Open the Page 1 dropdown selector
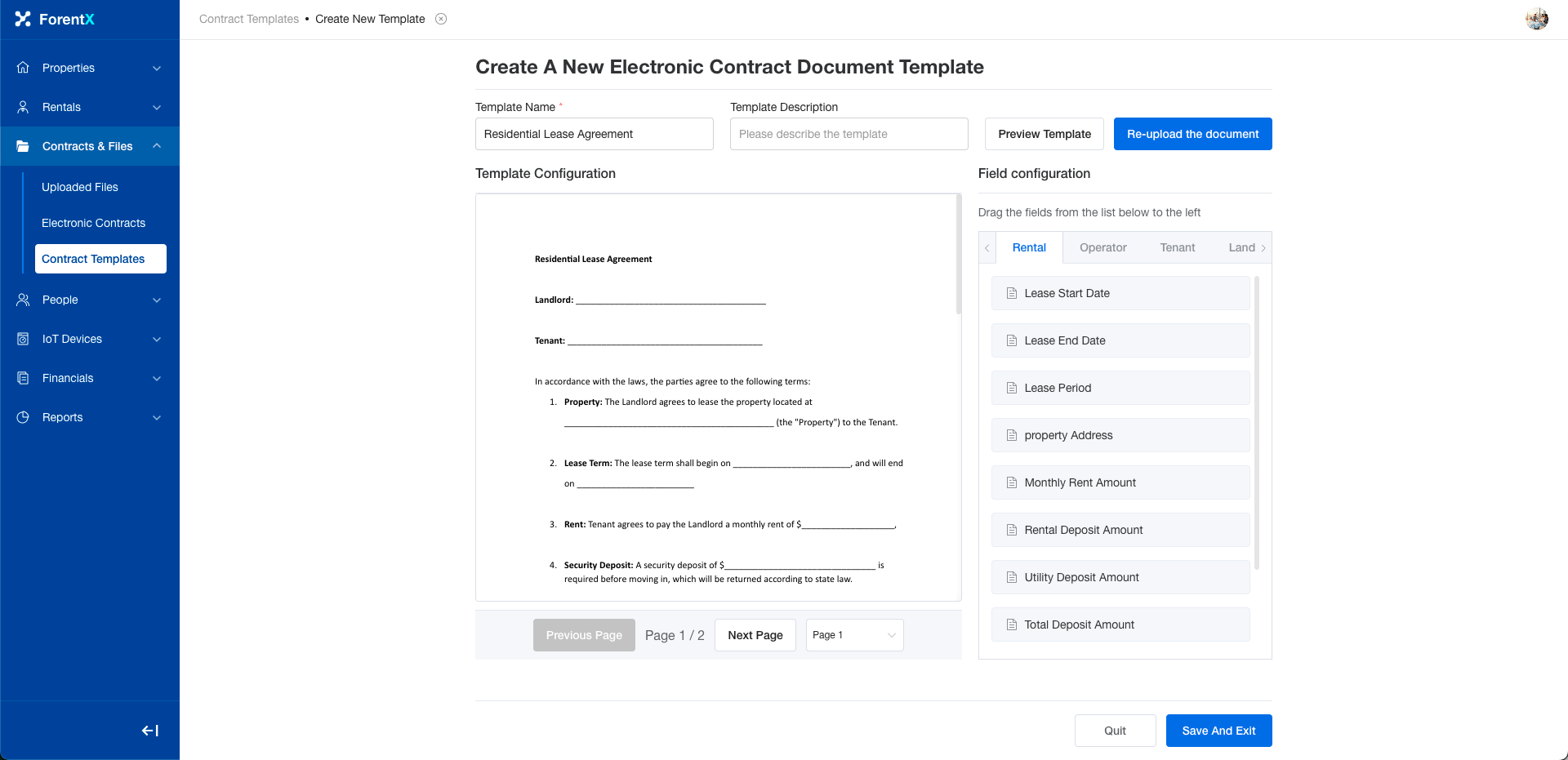 click(x=854, y=635)
